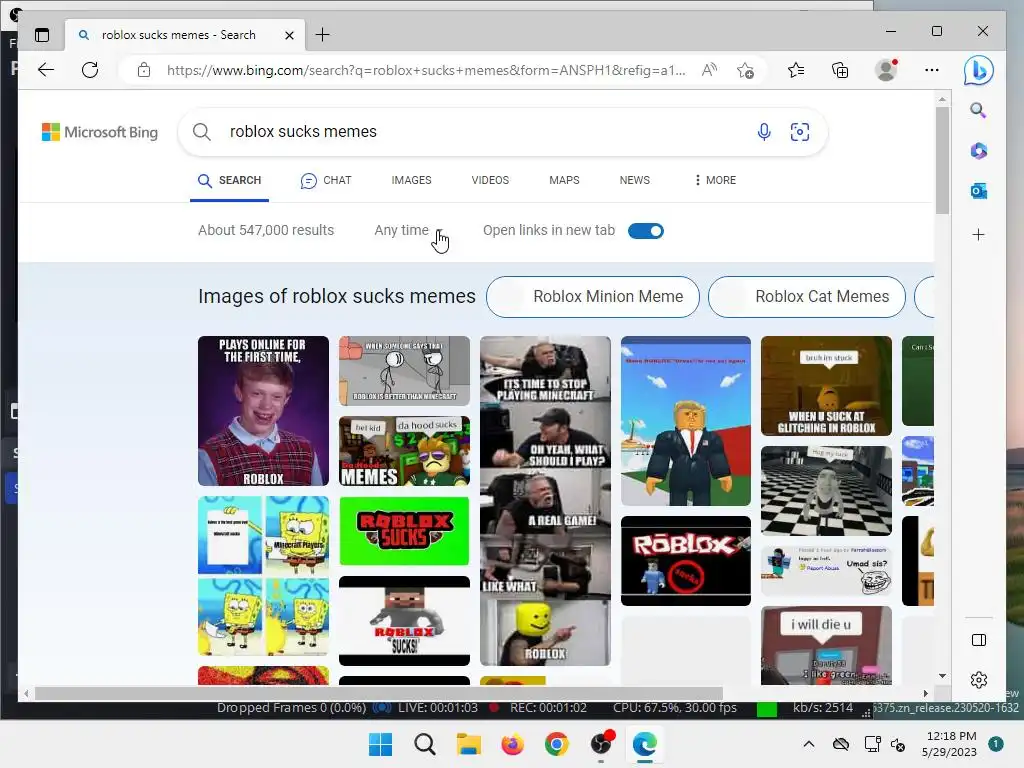Open the Spongebob Minecraft Players meme
This screenshot has width=1024, height=768.
pyautogui.click(x=263, y=575)
